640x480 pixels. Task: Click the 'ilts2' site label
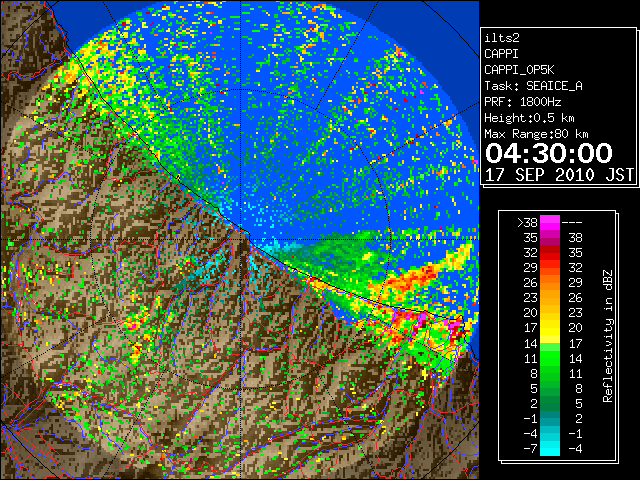click(x=502, y=38)
